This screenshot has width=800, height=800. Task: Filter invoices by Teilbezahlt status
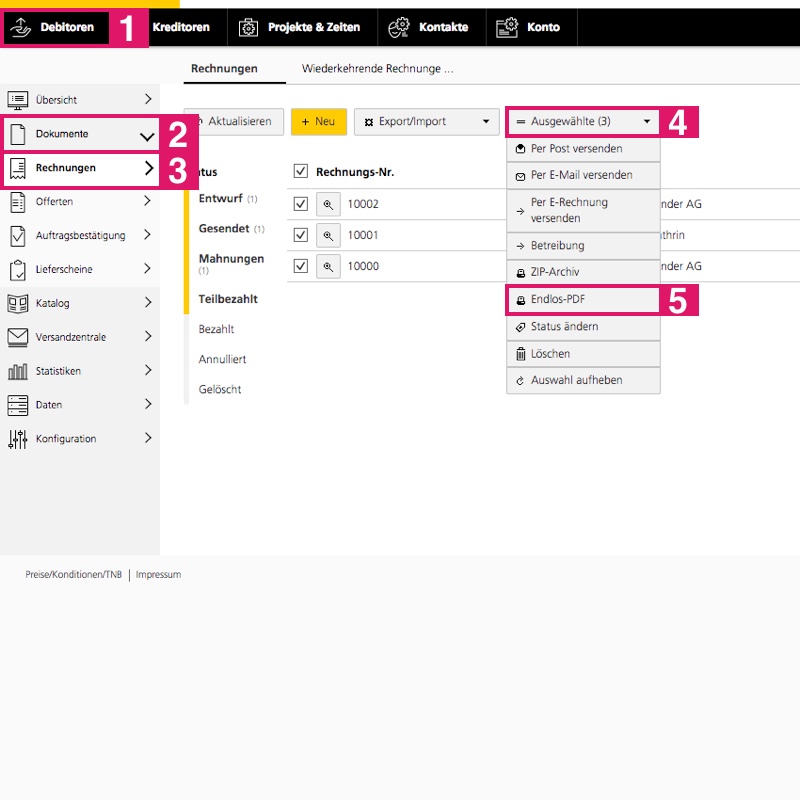click(228, 299)
